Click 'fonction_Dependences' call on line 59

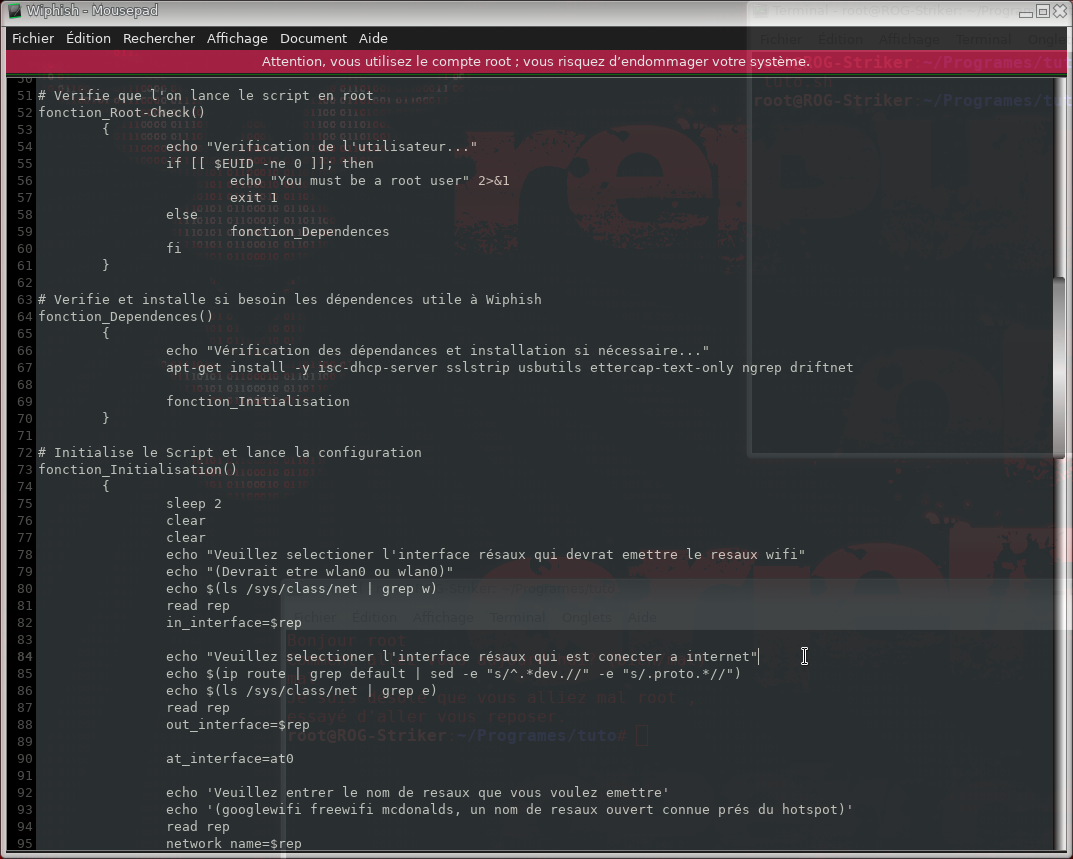coord(309,231)
